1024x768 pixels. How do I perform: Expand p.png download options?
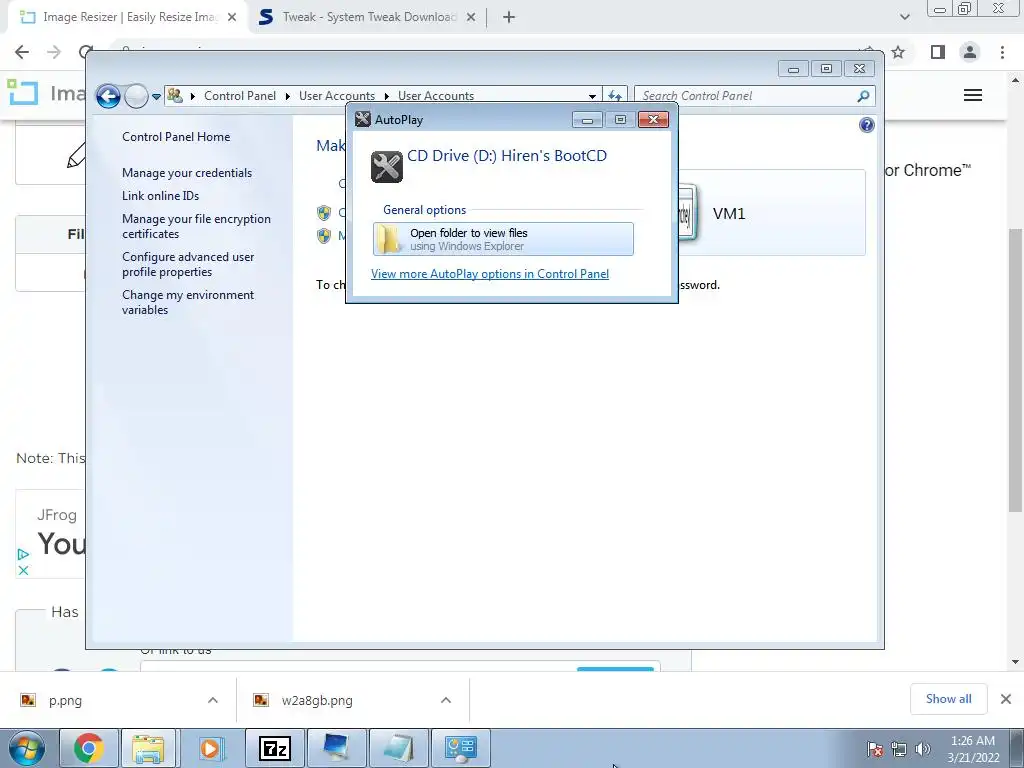point(213,700)
